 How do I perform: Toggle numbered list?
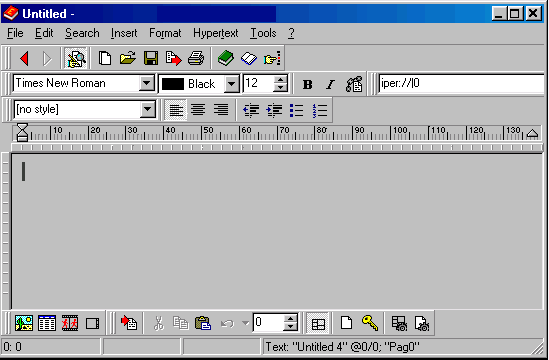(x=319, y=110)
